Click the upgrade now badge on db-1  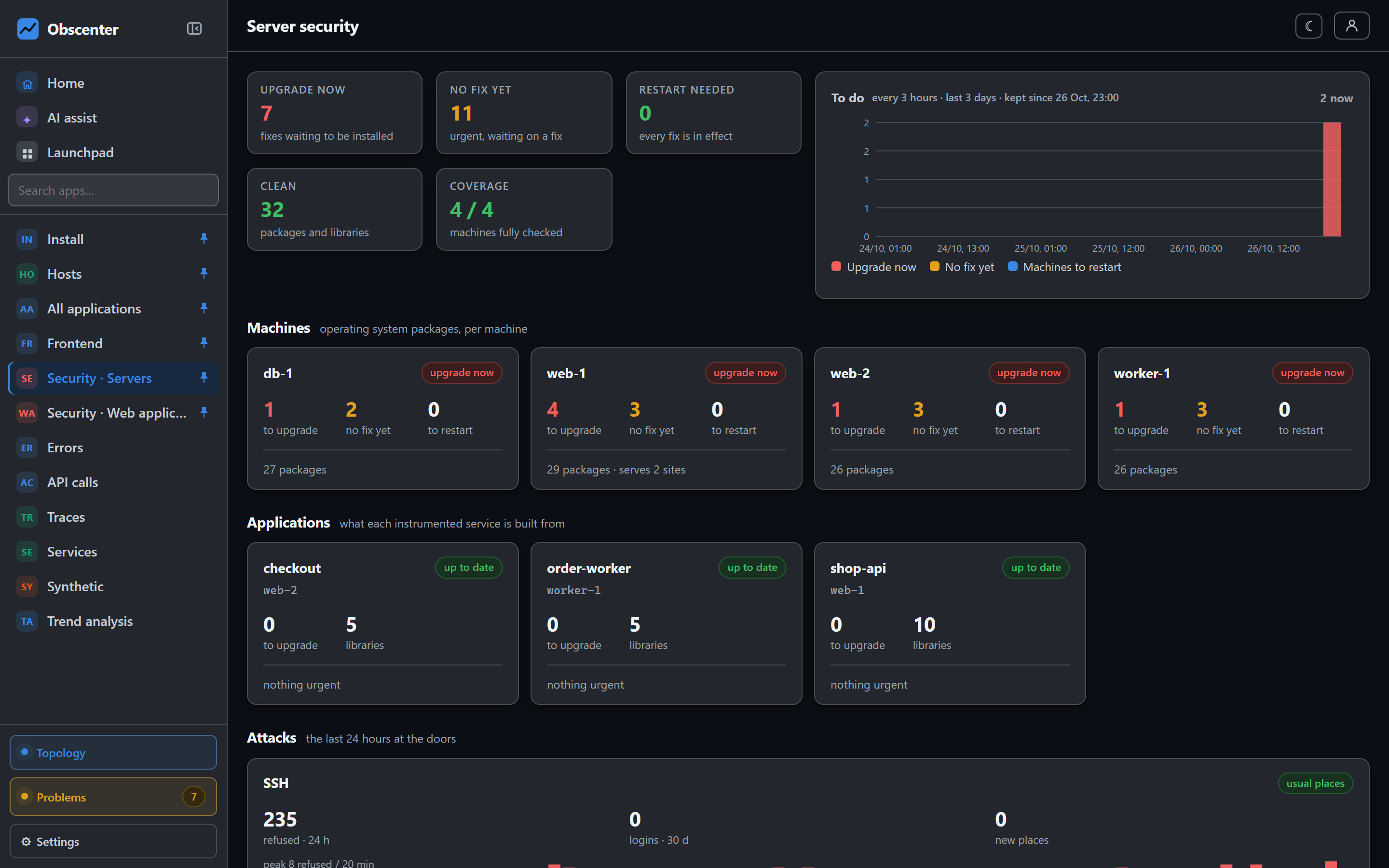coord(462,373)
